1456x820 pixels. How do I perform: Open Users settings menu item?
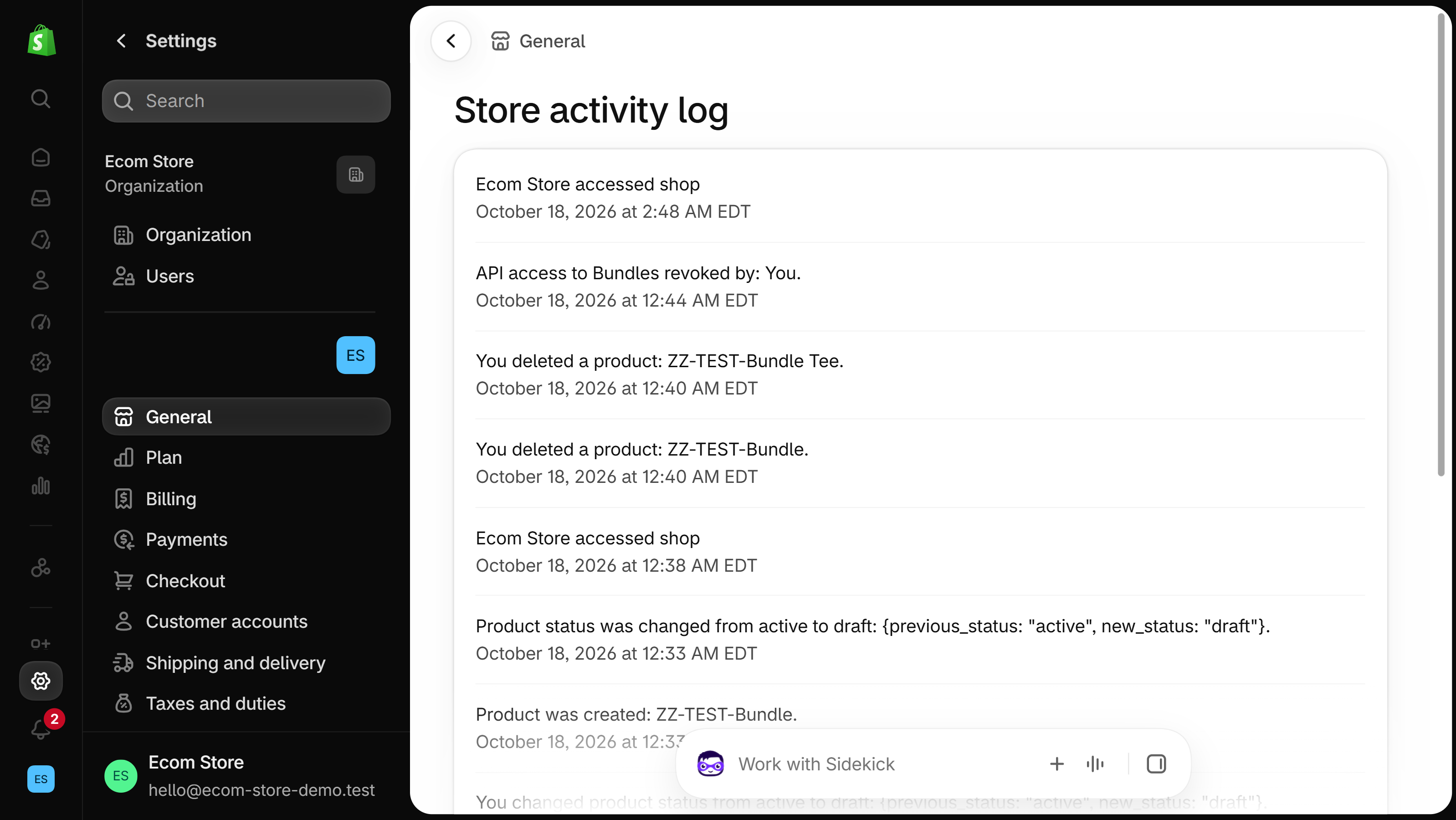point(246,276)
